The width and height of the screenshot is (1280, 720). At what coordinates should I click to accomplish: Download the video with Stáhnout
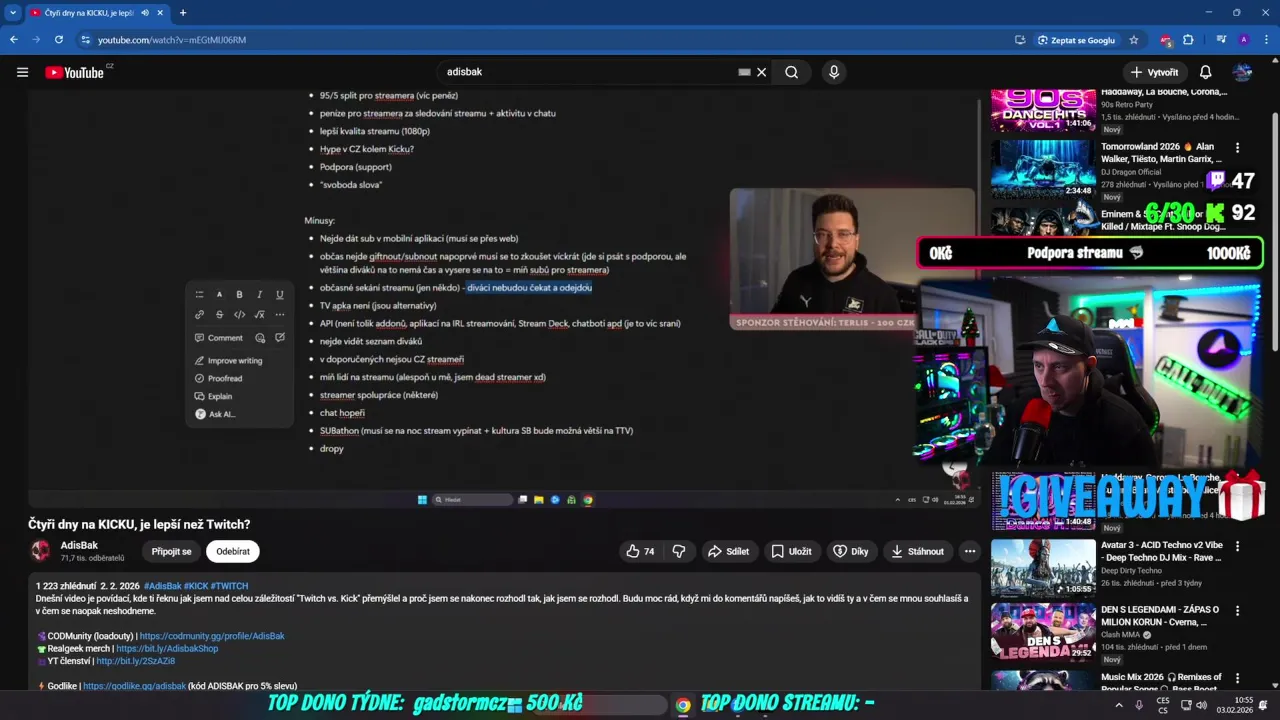click(917, 551)
